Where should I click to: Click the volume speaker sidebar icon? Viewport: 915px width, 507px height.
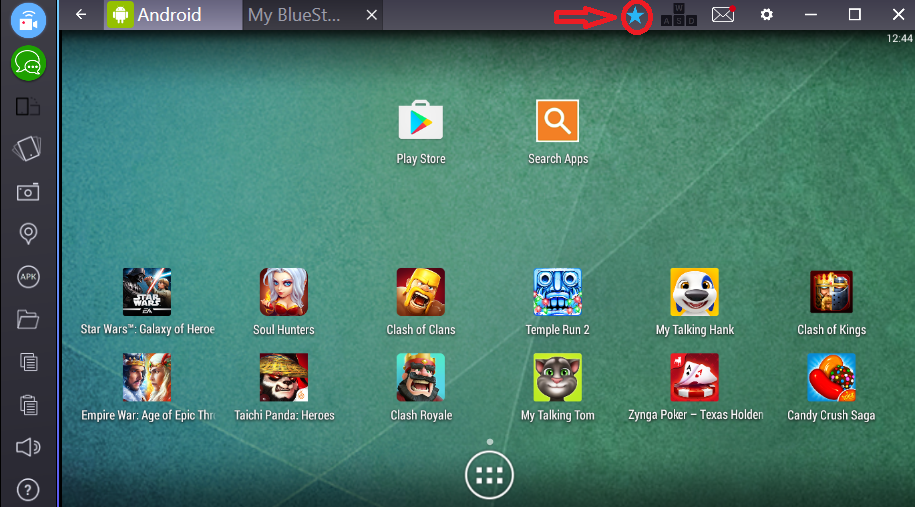click(28, 447)
